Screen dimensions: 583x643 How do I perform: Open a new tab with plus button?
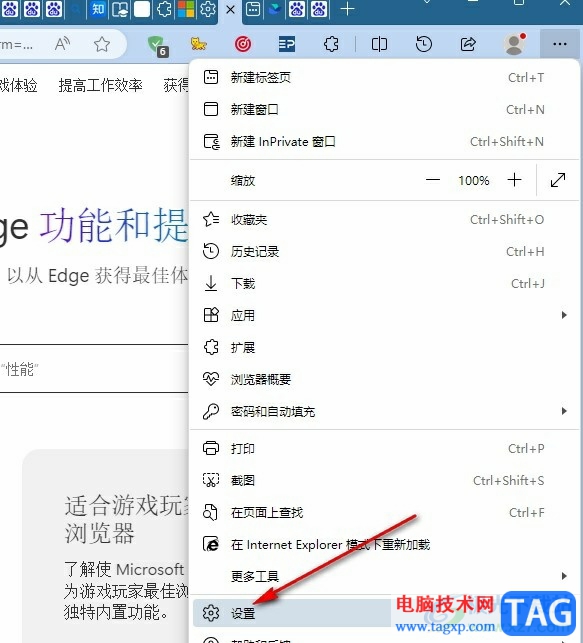[x=347, y=9]
